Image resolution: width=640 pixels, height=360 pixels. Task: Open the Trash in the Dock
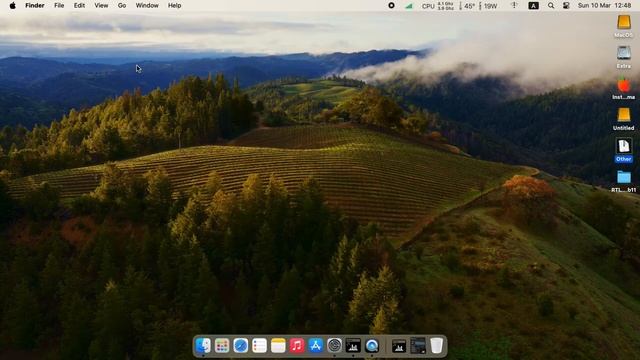[436, 346]
